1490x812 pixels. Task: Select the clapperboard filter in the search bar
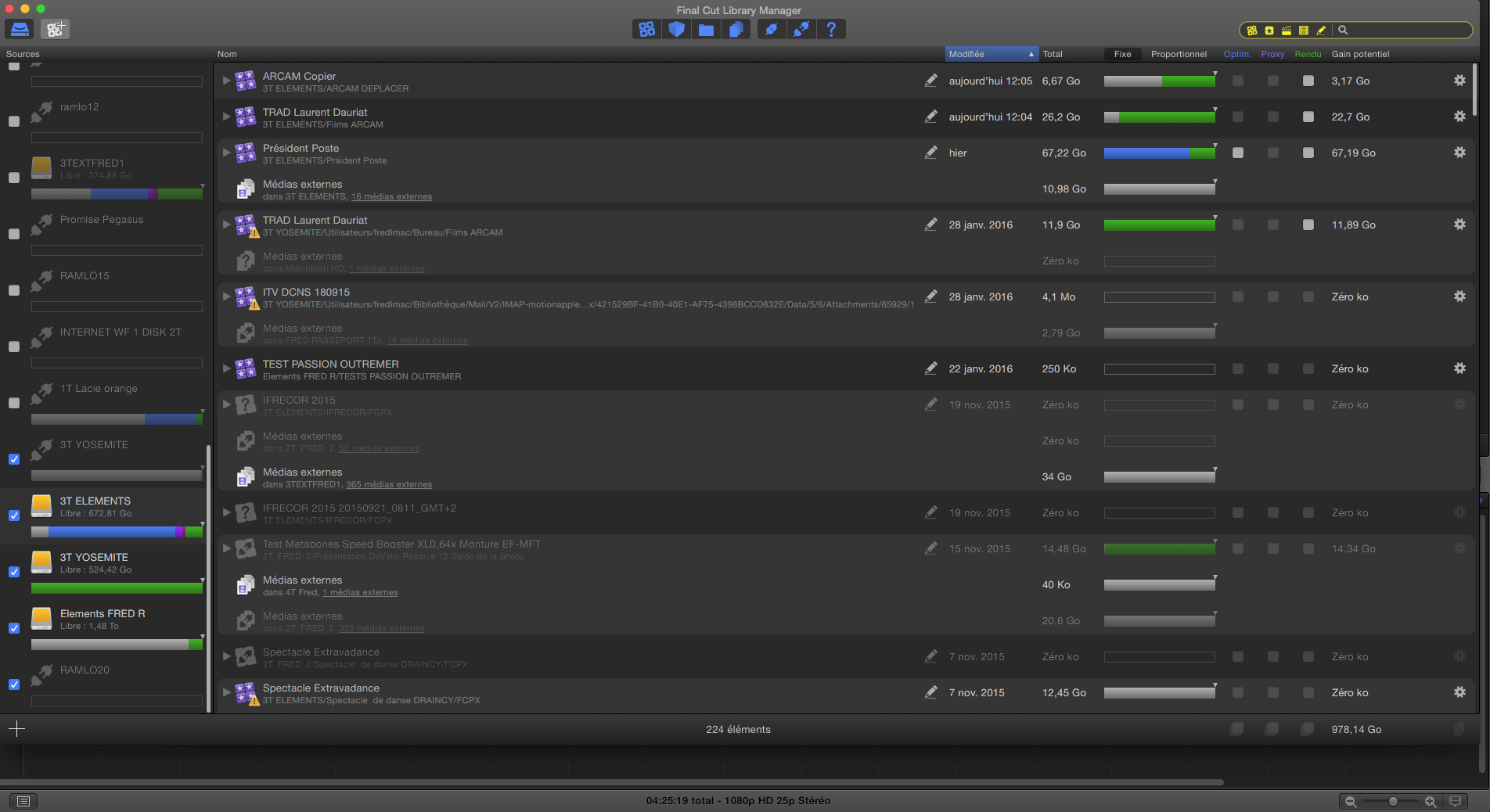[x=1287, y=30]
